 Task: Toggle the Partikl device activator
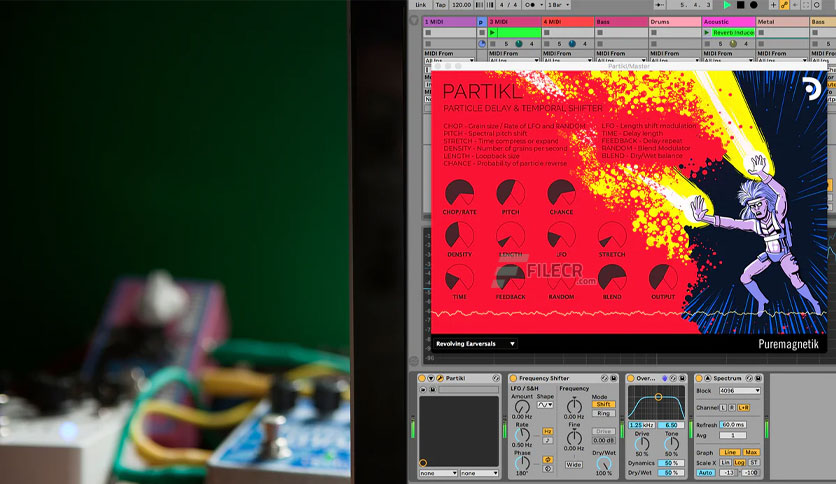(x=422, y=378)
